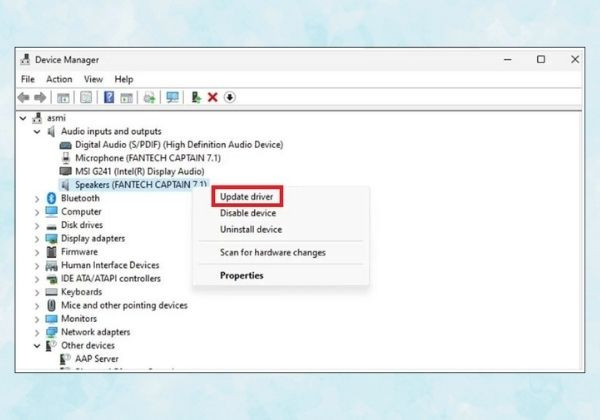
Task: Maximize the Device Manager window
Action: [541, 59]
